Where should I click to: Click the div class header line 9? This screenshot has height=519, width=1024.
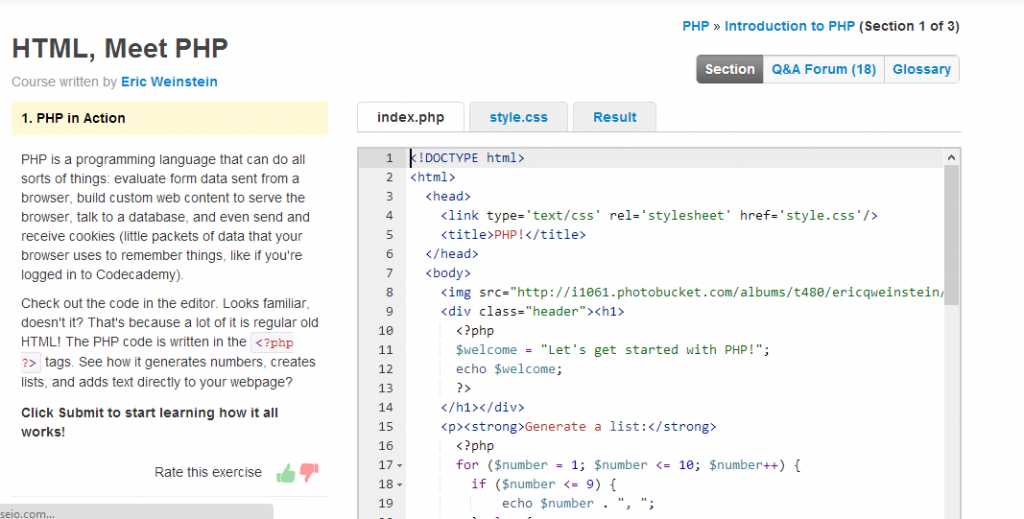click(x=532, y=311)
